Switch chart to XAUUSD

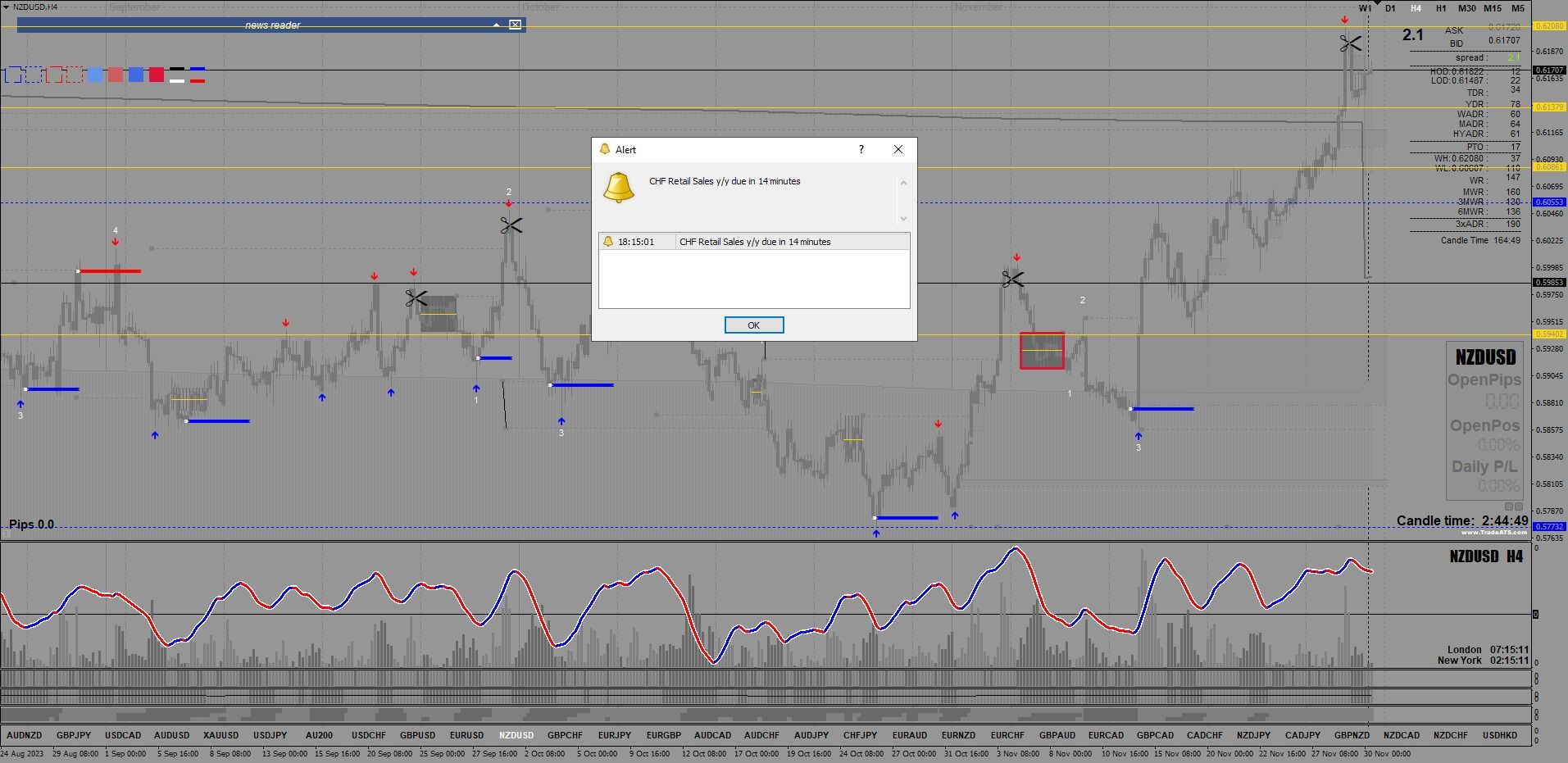221,735
